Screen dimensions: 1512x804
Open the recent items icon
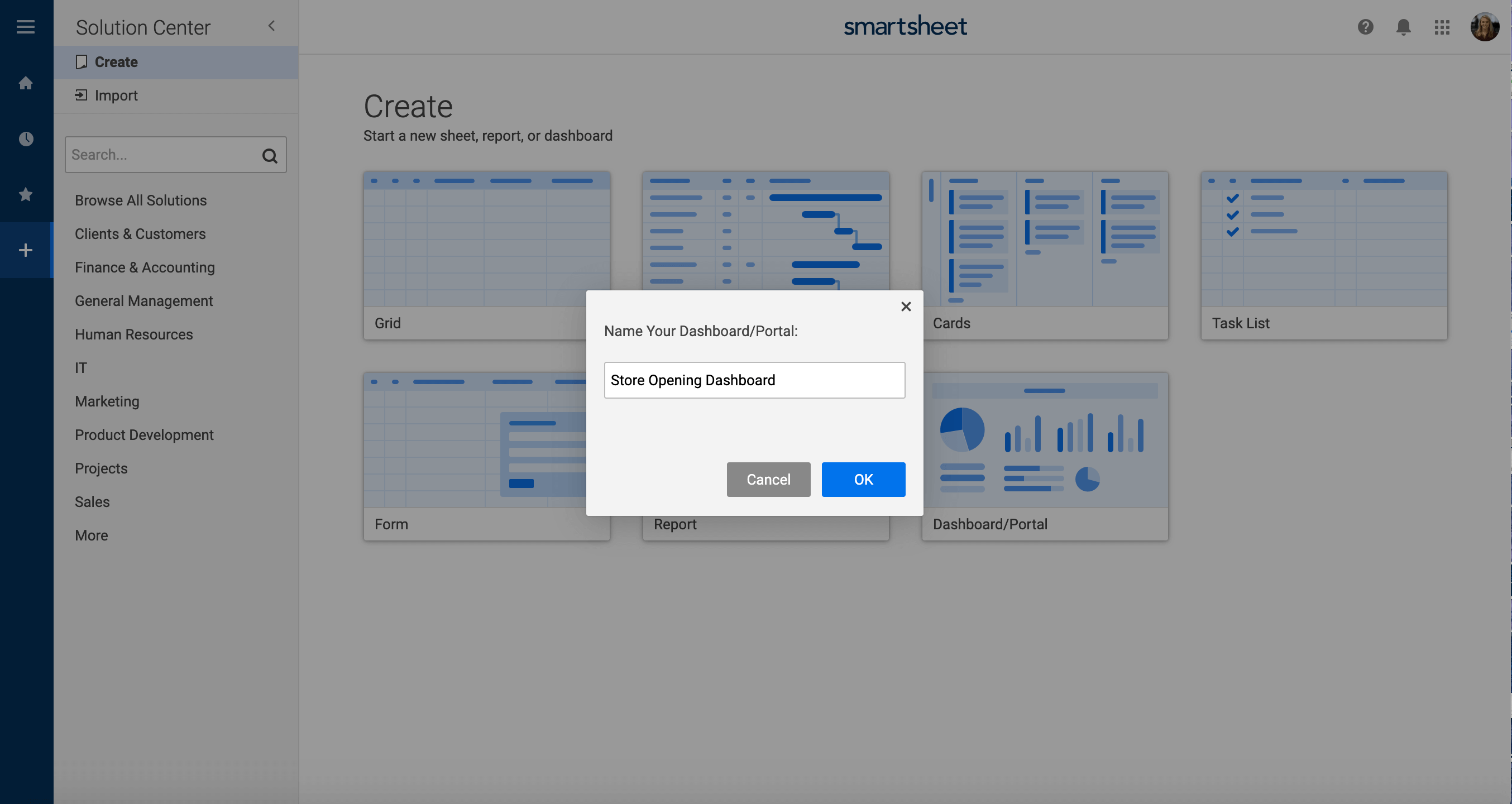point(27,139)
